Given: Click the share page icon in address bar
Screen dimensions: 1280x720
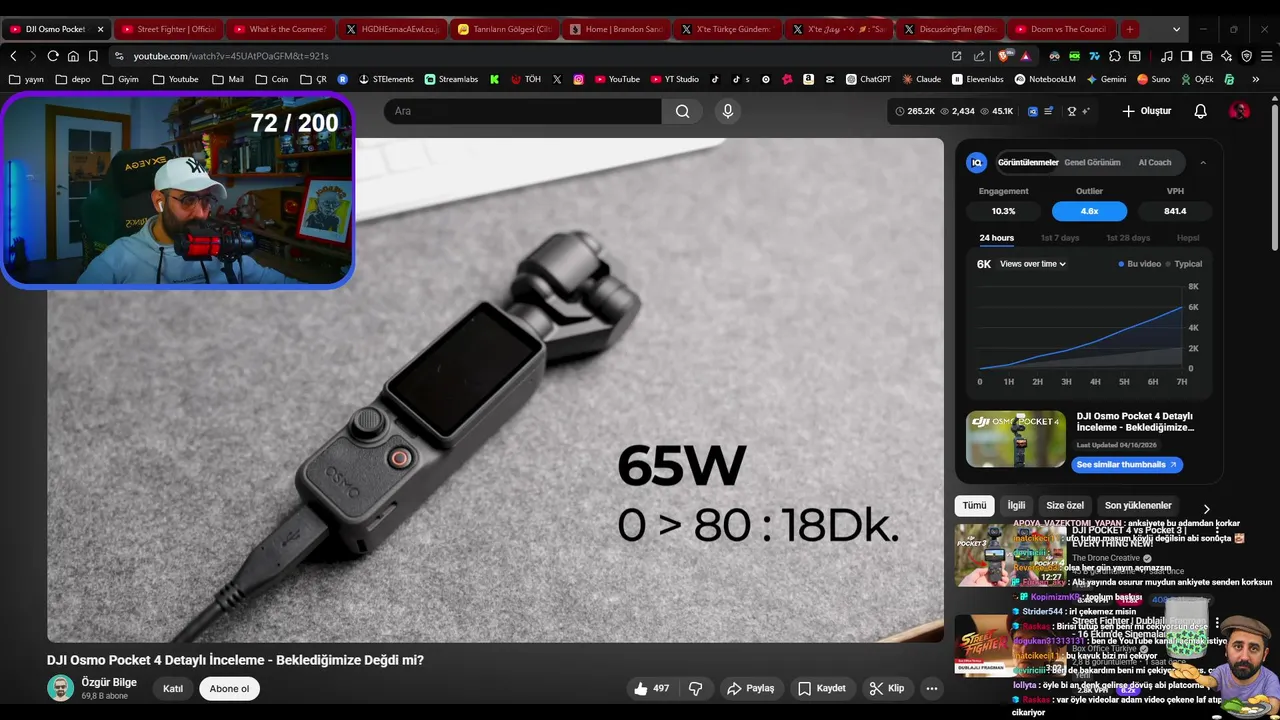Looking at the screenshot, I should (x=979, y=56).
